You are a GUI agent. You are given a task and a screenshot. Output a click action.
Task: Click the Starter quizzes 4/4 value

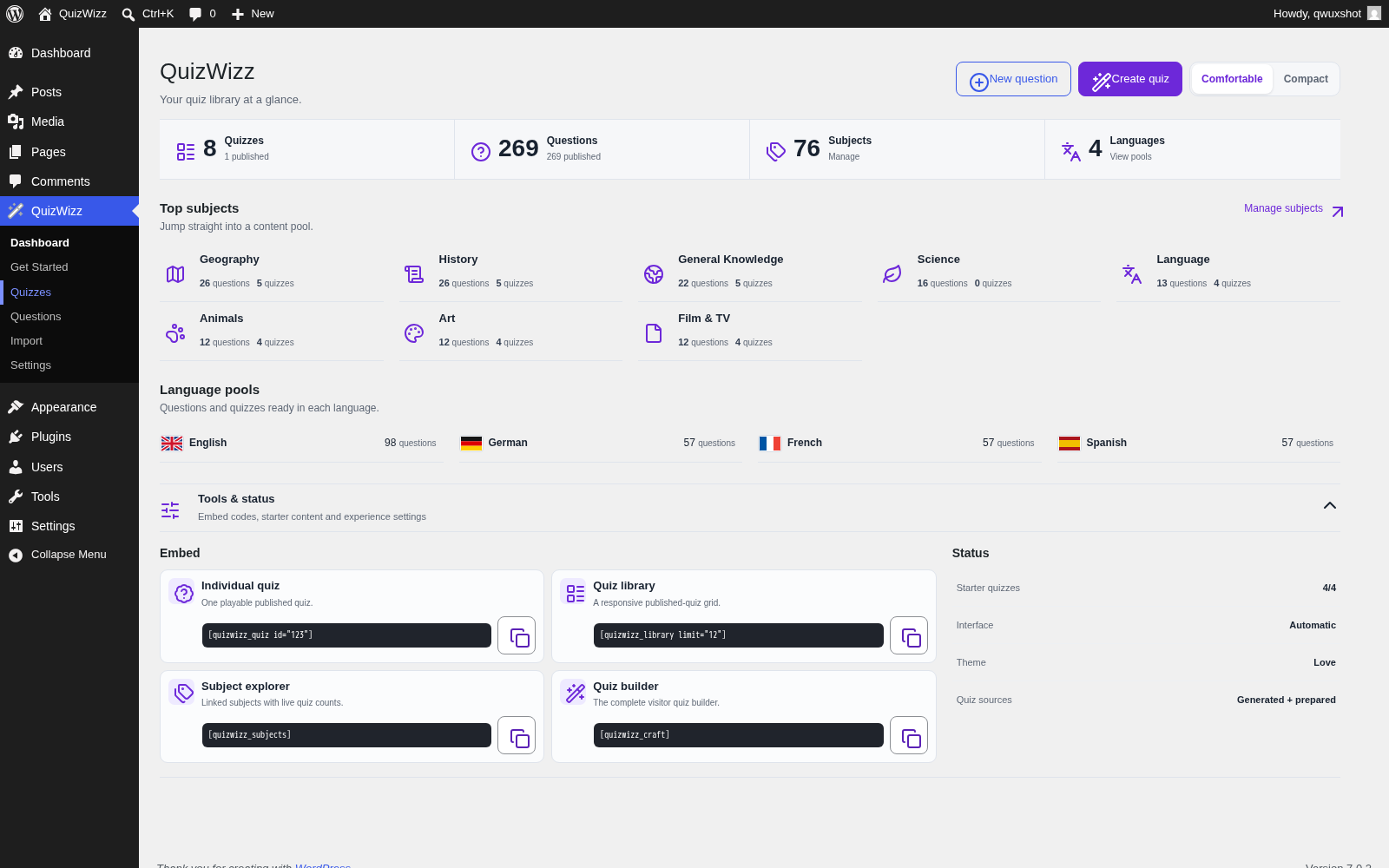click(x=1329, y=588)
